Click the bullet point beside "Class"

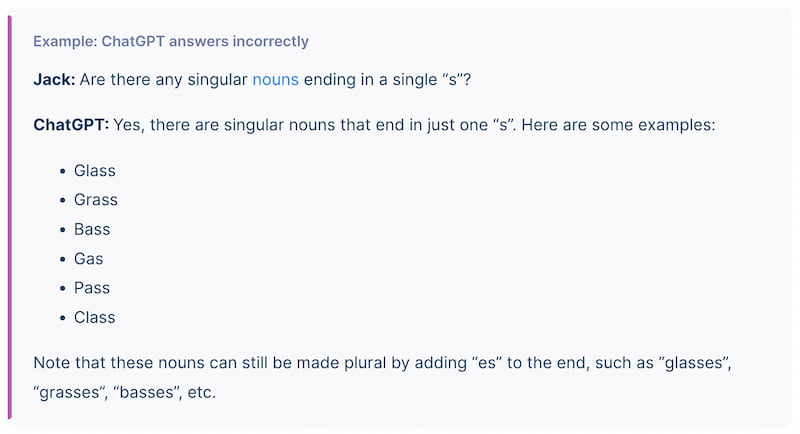[63, 318]
